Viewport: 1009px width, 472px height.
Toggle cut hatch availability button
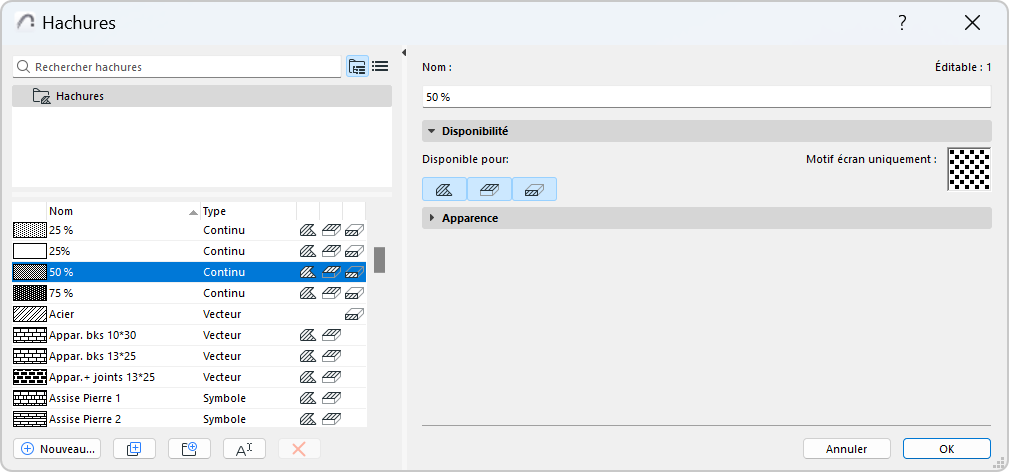pyautogui.click(x=534, y=189)
